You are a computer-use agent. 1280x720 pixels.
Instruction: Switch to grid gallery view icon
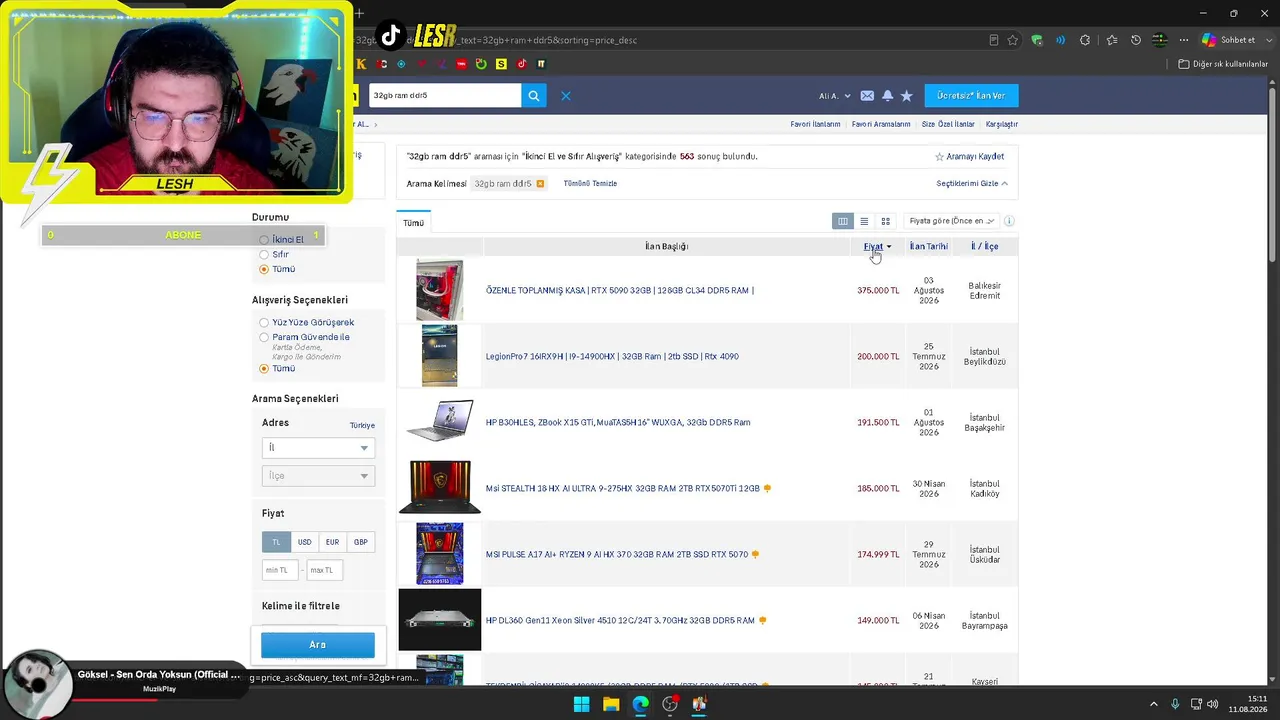click(x=885, y=221)
